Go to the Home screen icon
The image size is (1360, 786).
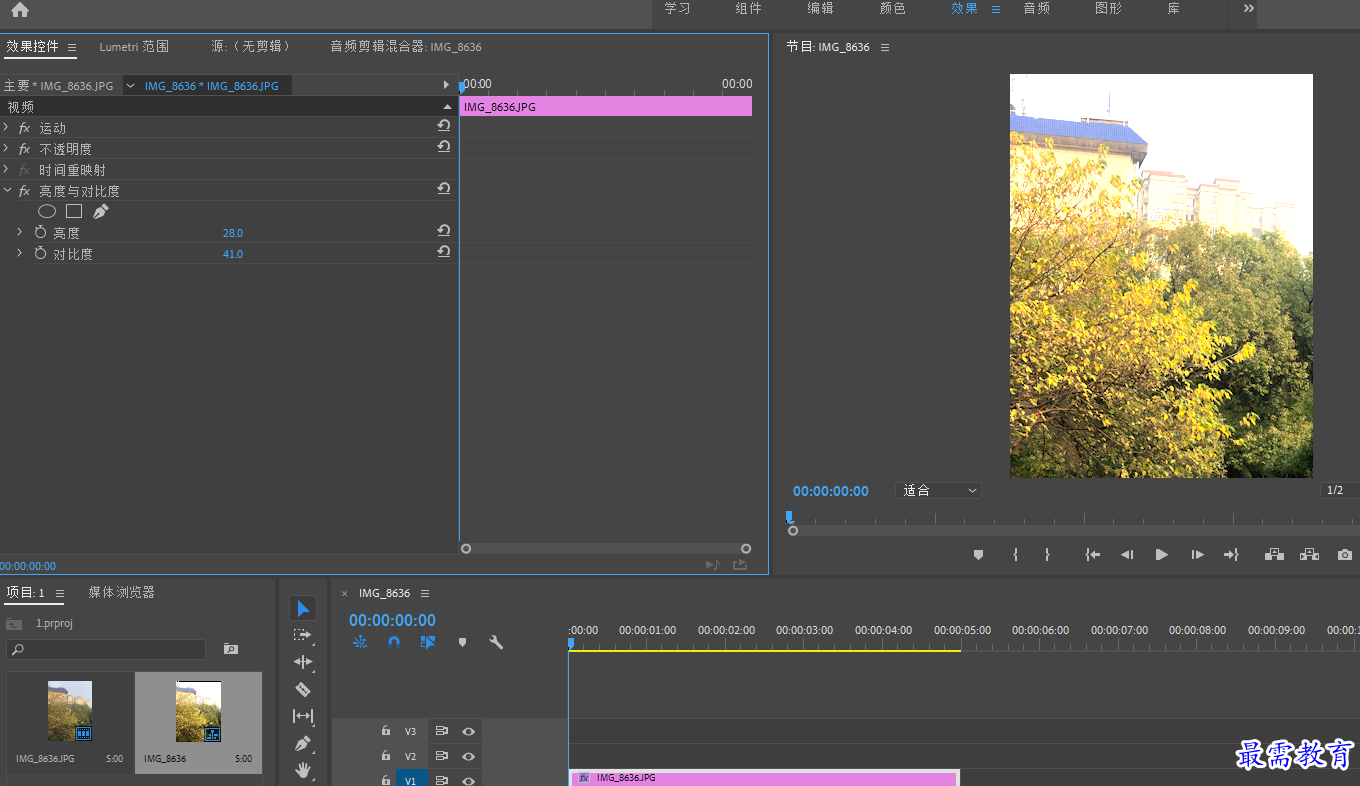pos(20,10)
